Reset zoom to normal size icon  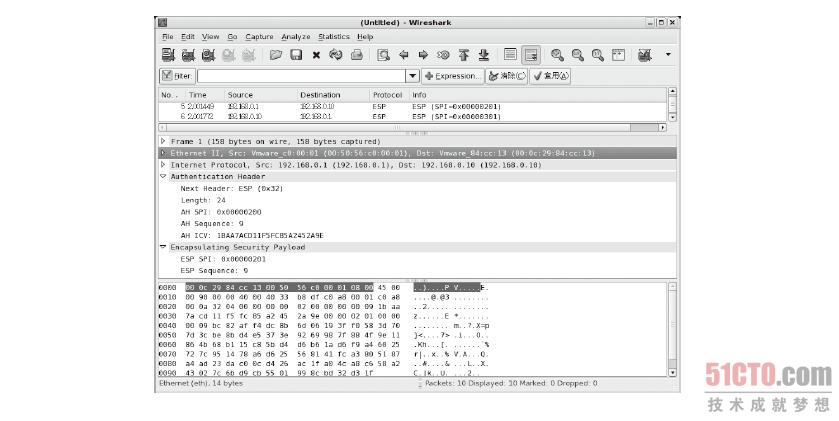click(598, 55)
